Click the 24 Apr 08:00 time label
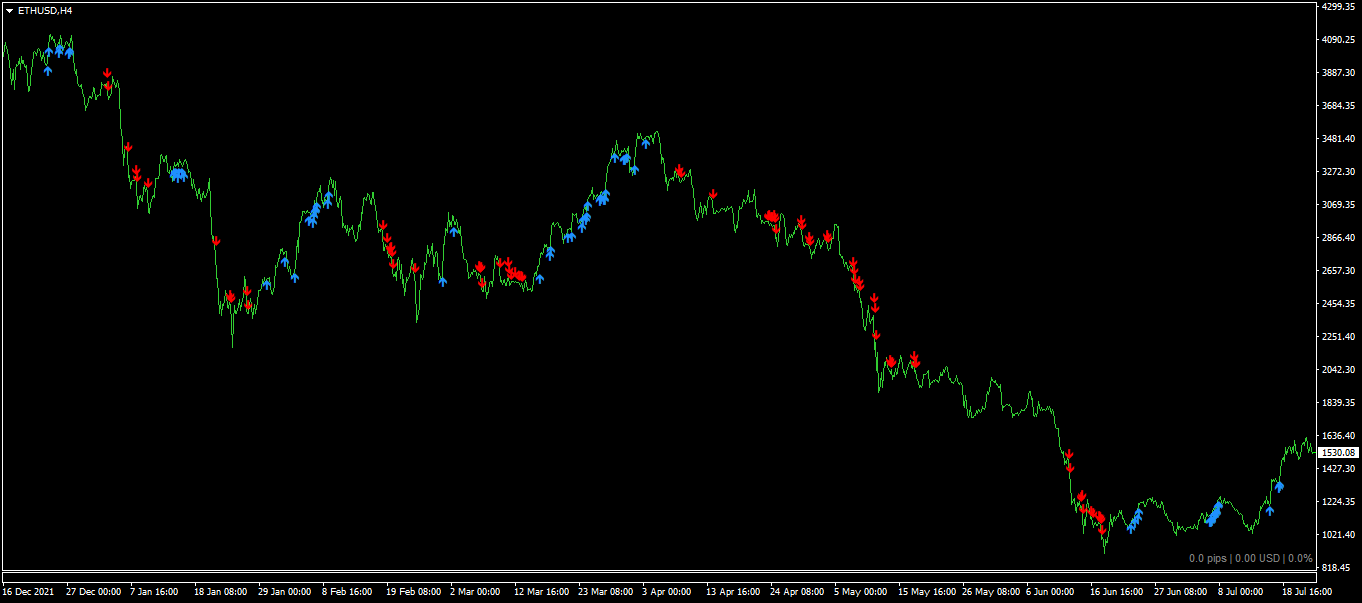This screenshot has width=1362, height=603. [797, 592]
